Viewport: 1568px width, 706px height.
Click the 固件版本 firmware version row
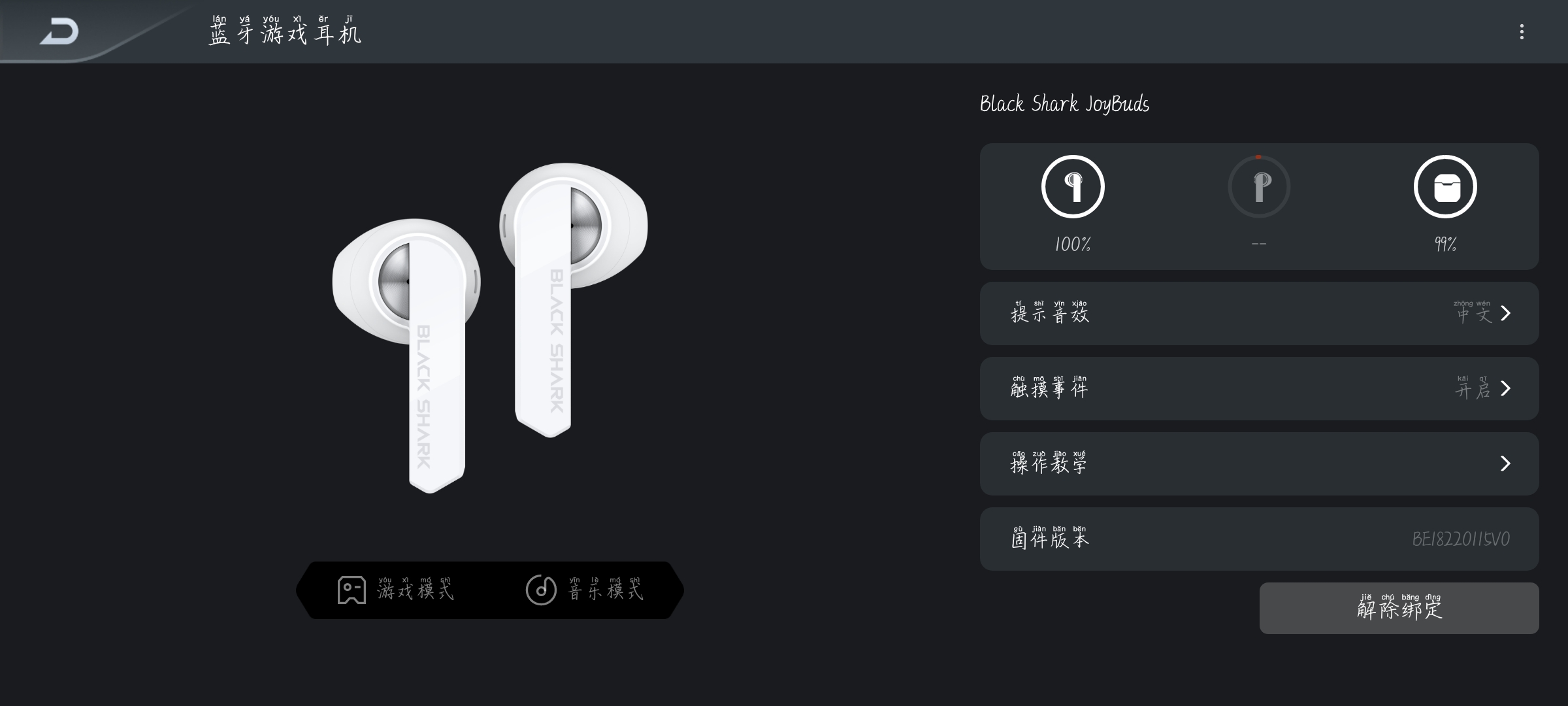coord(1258,539)
